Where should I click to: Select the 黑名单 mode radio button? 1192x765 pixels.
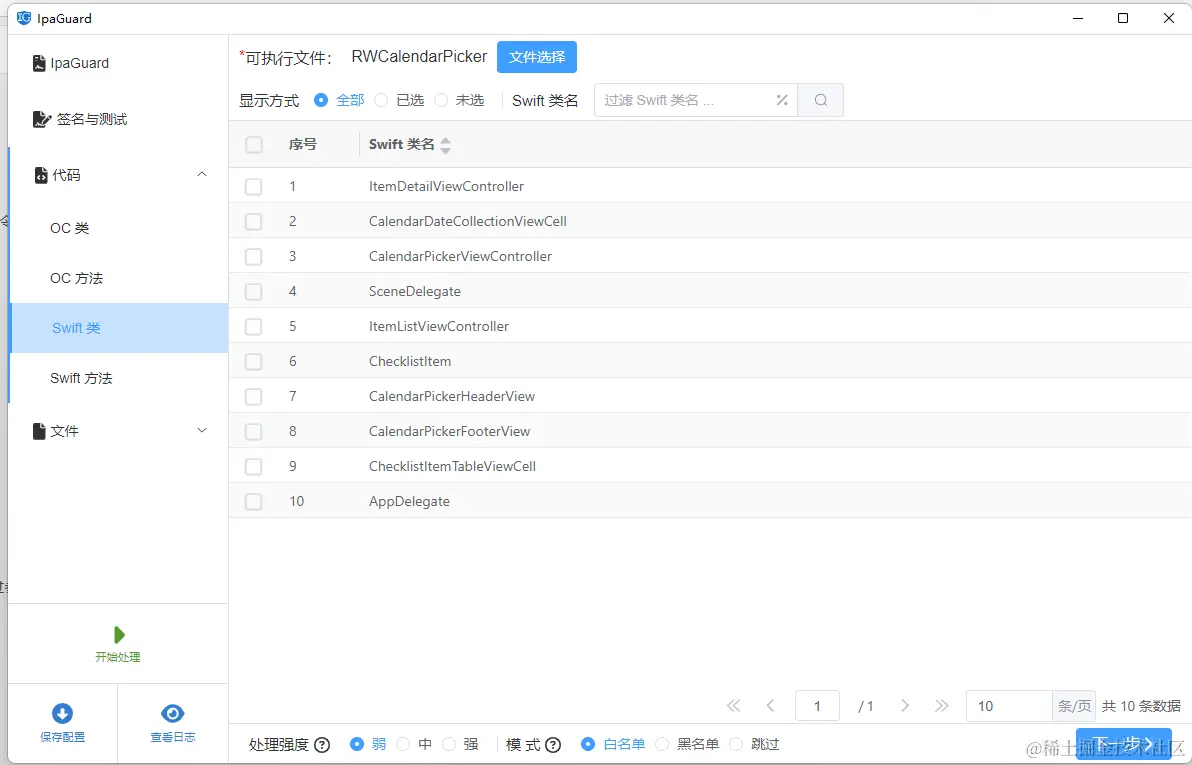tap(661, 744)
